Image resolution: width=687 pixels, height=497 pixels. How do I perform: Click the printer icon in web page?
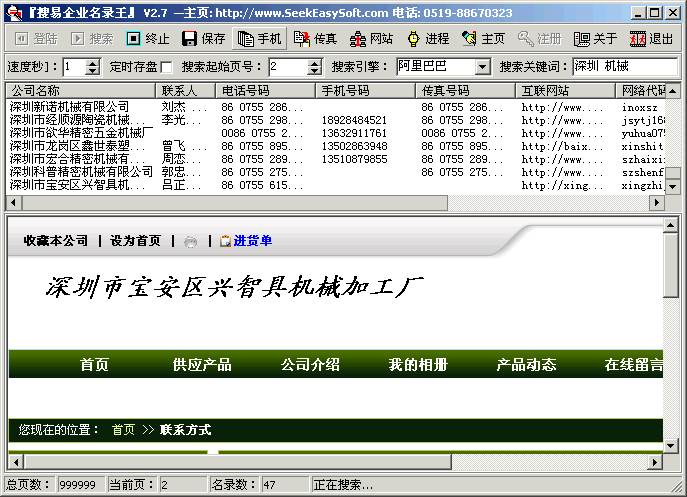[x=191, y=242]
